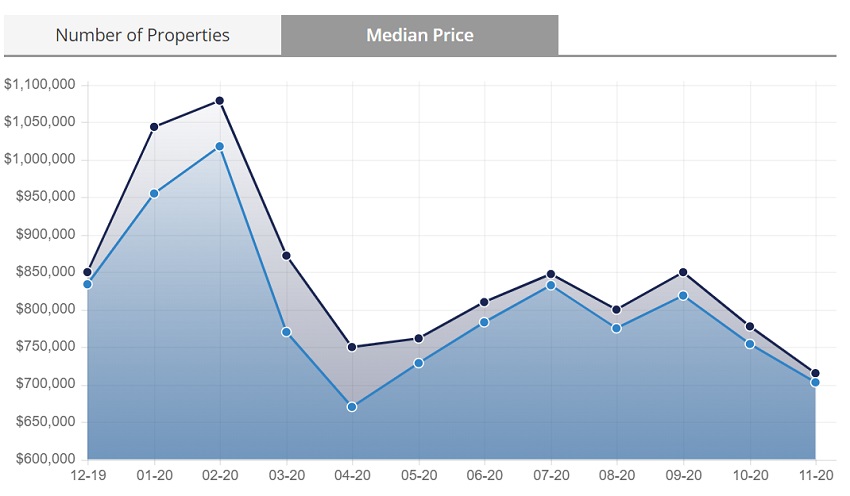Click the dark navy point for 05-20

418,339
